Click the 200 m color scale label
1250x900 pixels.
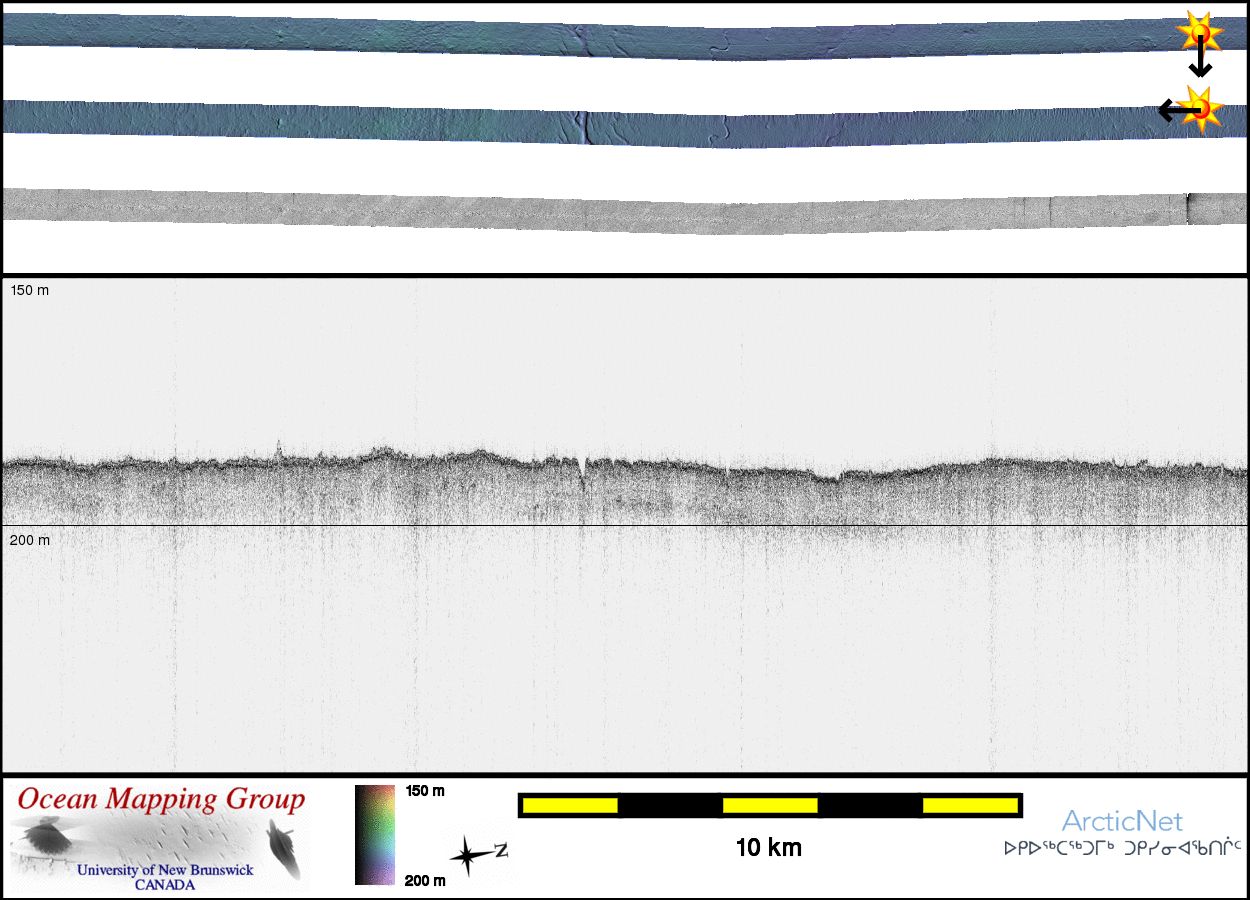(x=425, y=880)
